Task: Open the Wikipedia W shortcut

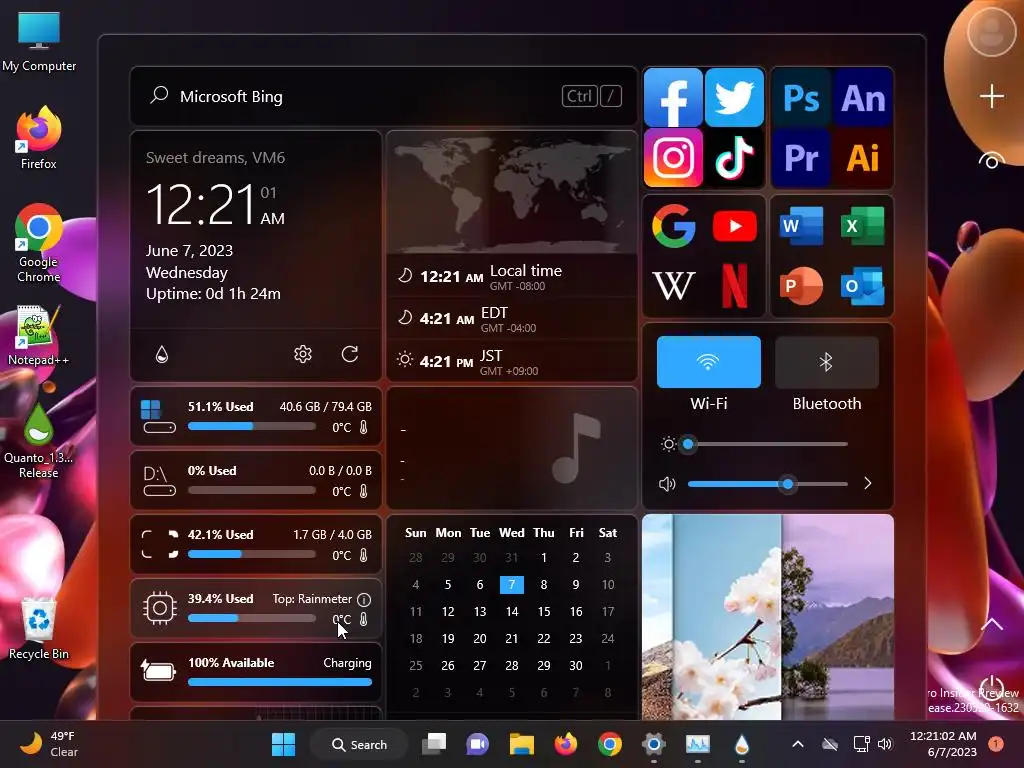Action: [x=673, y=285]
